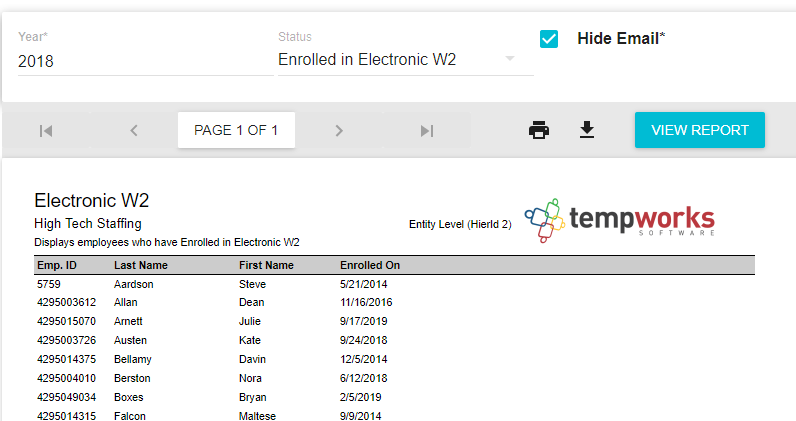Jump to the last report page
The image size is (796, 421).
click(x=427, y=130)
